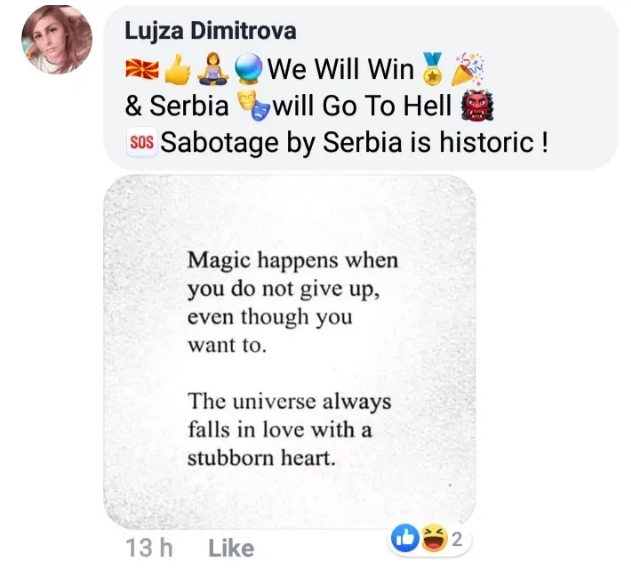The image size is (631, 568).
Task: Click the red SOS emoji
Action: pyautogui.click(x=141, y=143)
